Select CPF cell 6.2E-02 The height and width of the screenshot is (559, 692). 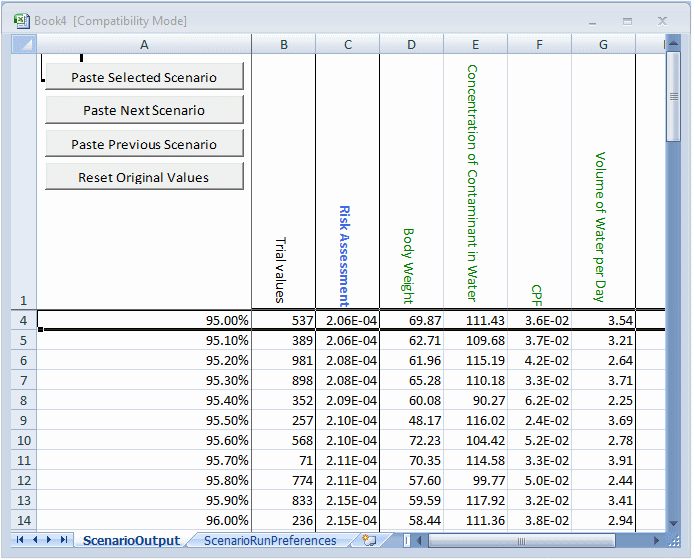pos(539,400)
